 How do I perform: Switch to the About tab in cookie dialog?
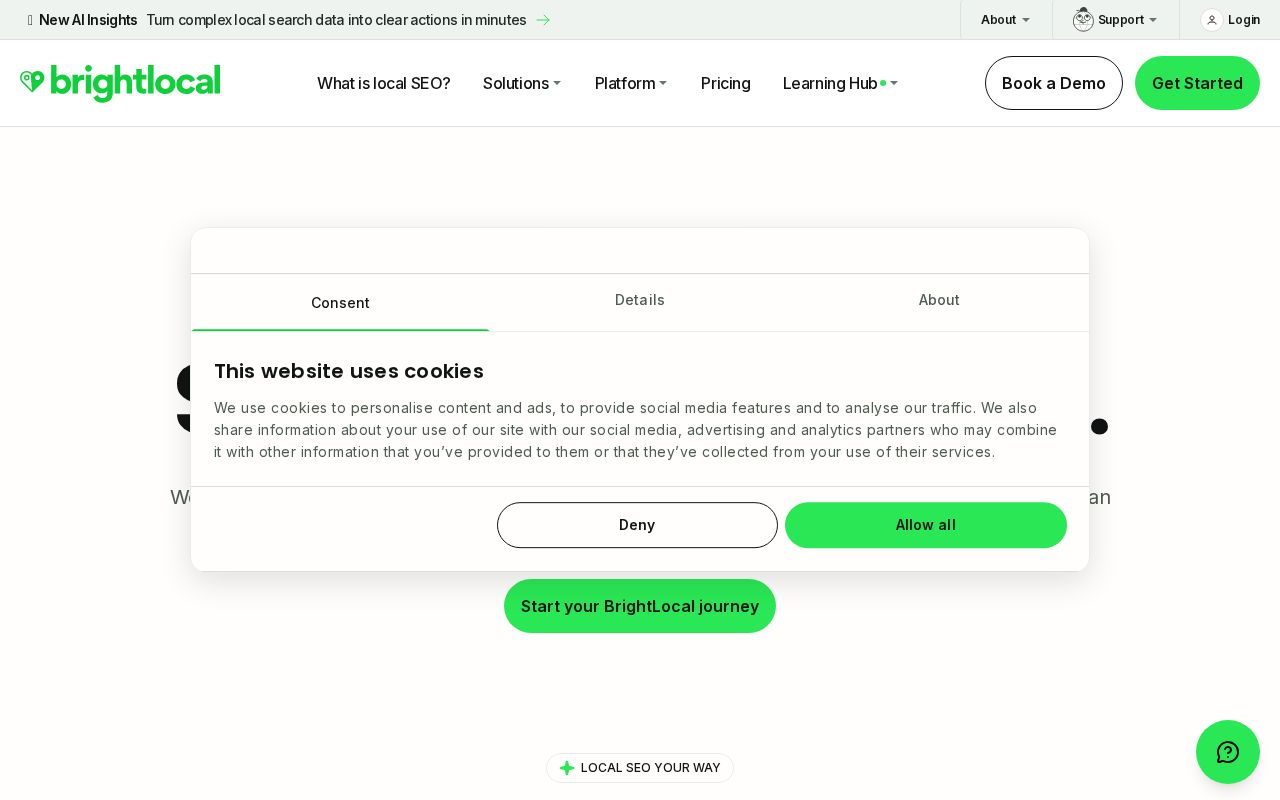[939, 300]
